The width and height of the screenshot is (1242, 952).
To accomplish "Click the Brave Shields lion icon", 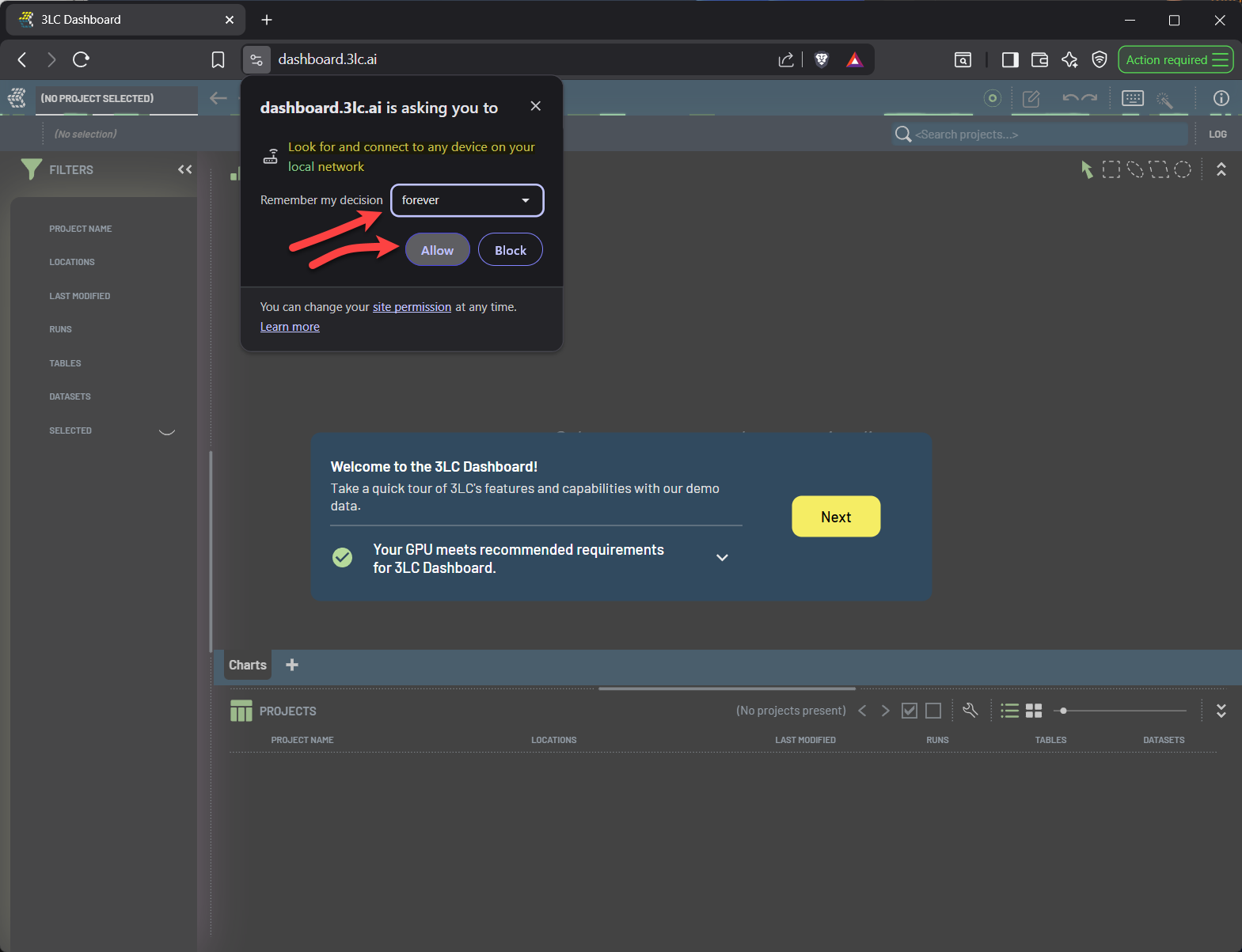I will pyautogui.click(x=822, y=59).
